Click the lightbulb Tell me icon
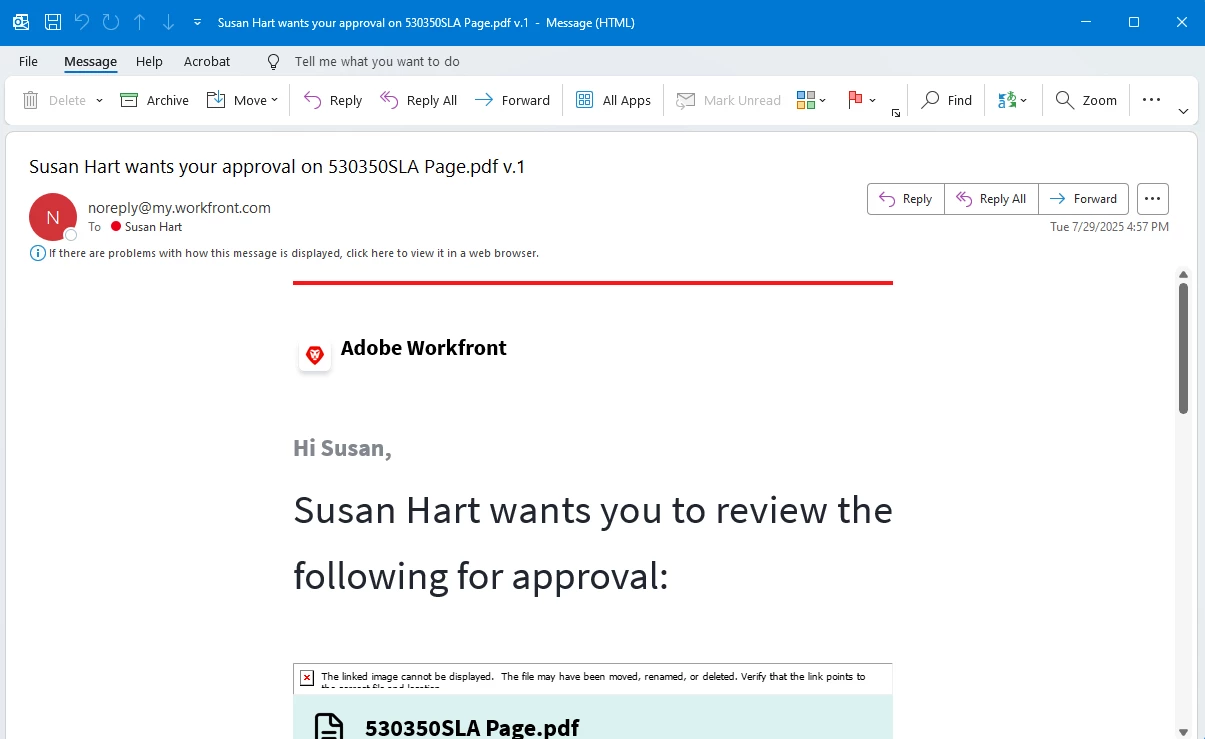 [x=273, y=61]
